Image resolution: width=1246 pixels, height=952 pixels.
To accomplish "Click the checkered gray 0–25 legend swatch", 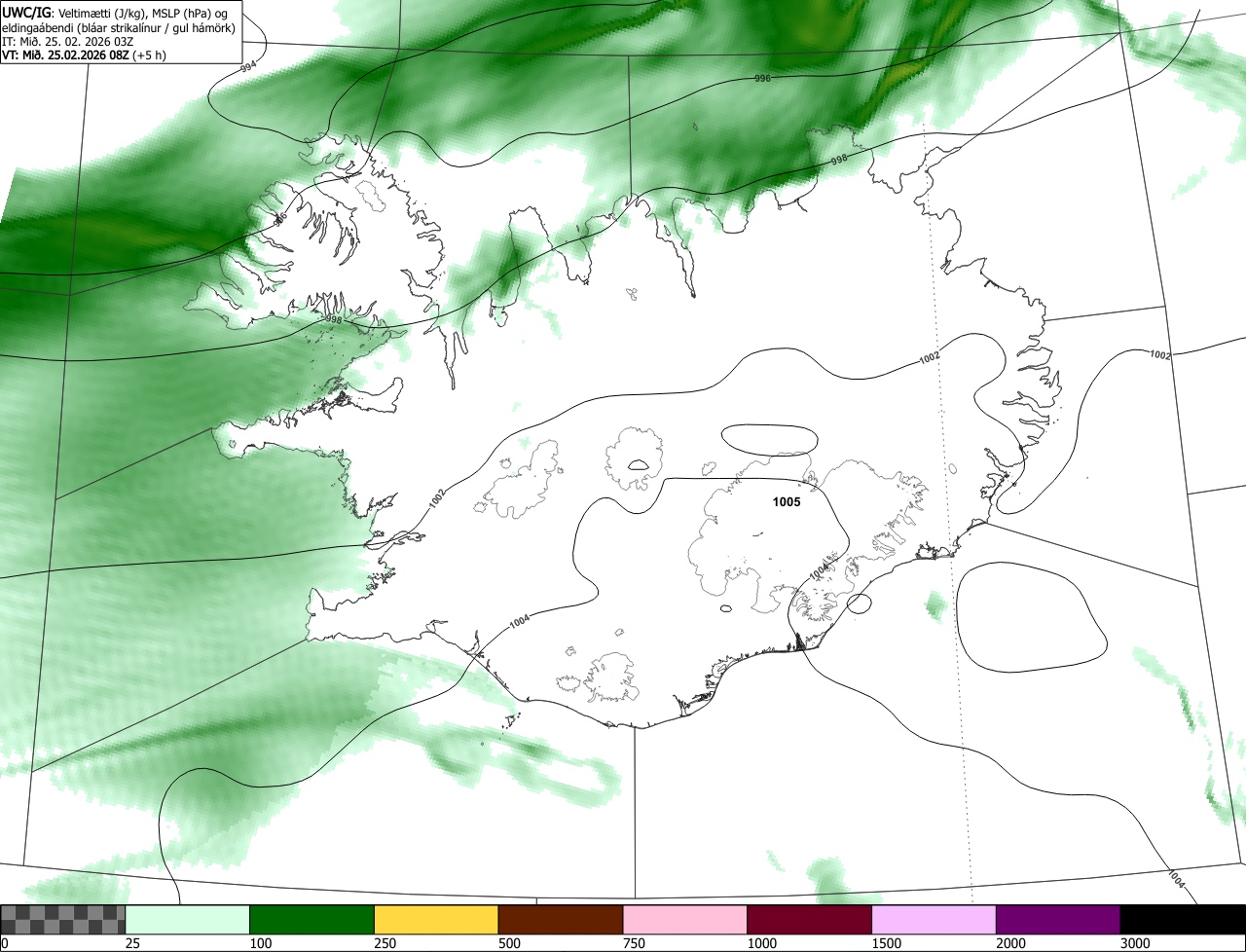I will (x=63, y=920).
